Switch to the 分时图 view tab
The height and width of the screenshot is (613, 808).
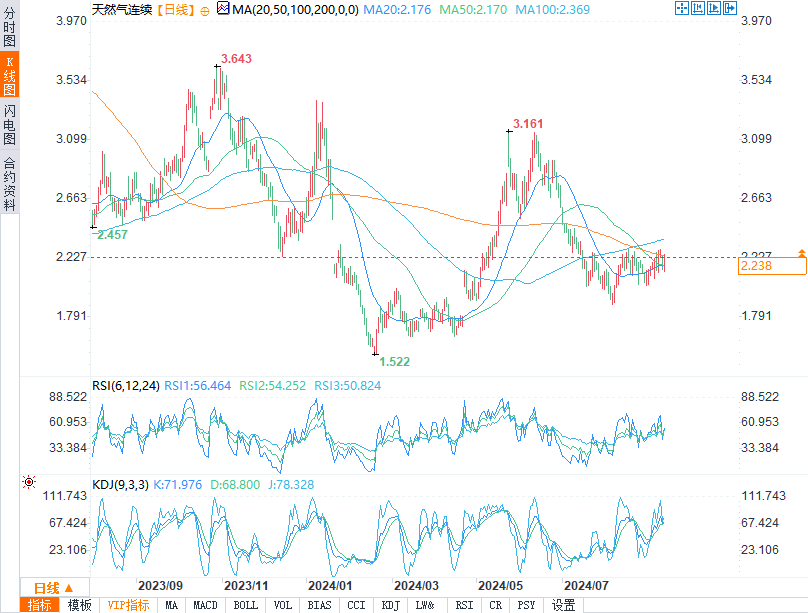[x=9, y=27]
